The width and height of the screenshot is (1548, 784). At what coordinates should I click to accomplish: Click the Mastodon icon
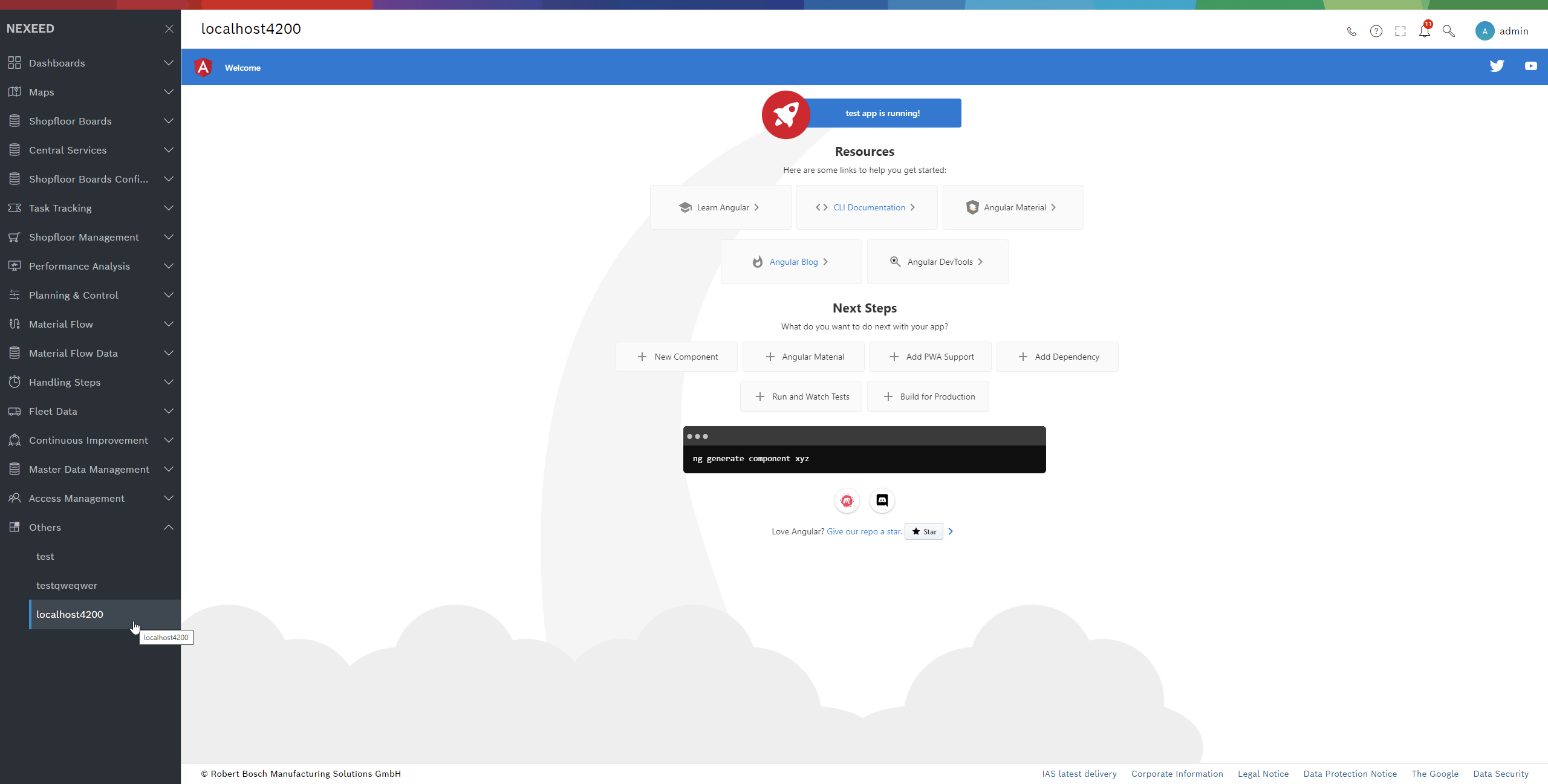tap(847, 501)
